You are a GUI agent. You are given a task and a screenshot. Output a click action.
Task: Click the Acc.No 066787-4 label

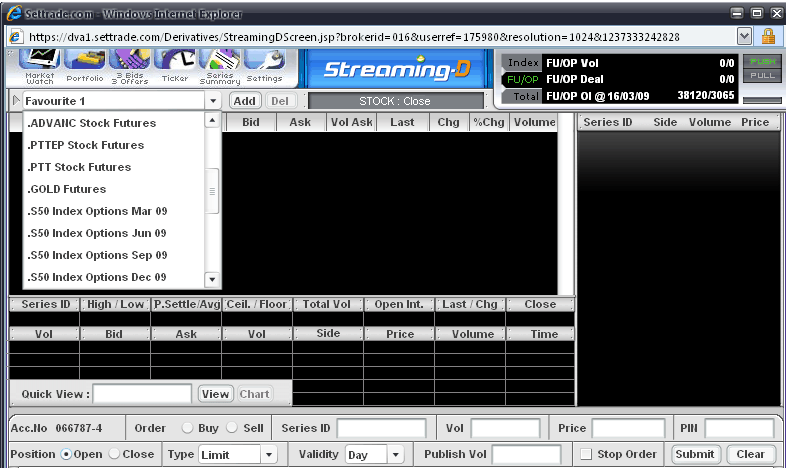56,428
